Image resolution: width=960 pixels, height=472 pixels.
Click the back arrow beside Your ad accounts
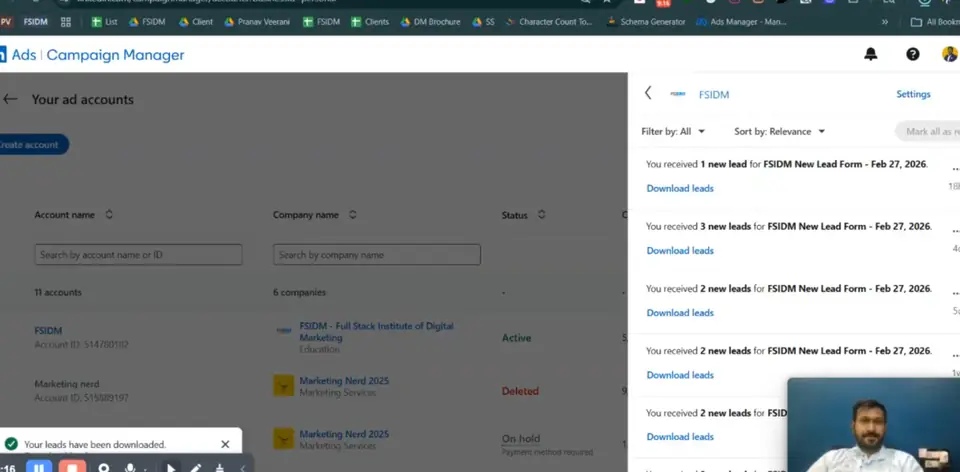[10, 99]
